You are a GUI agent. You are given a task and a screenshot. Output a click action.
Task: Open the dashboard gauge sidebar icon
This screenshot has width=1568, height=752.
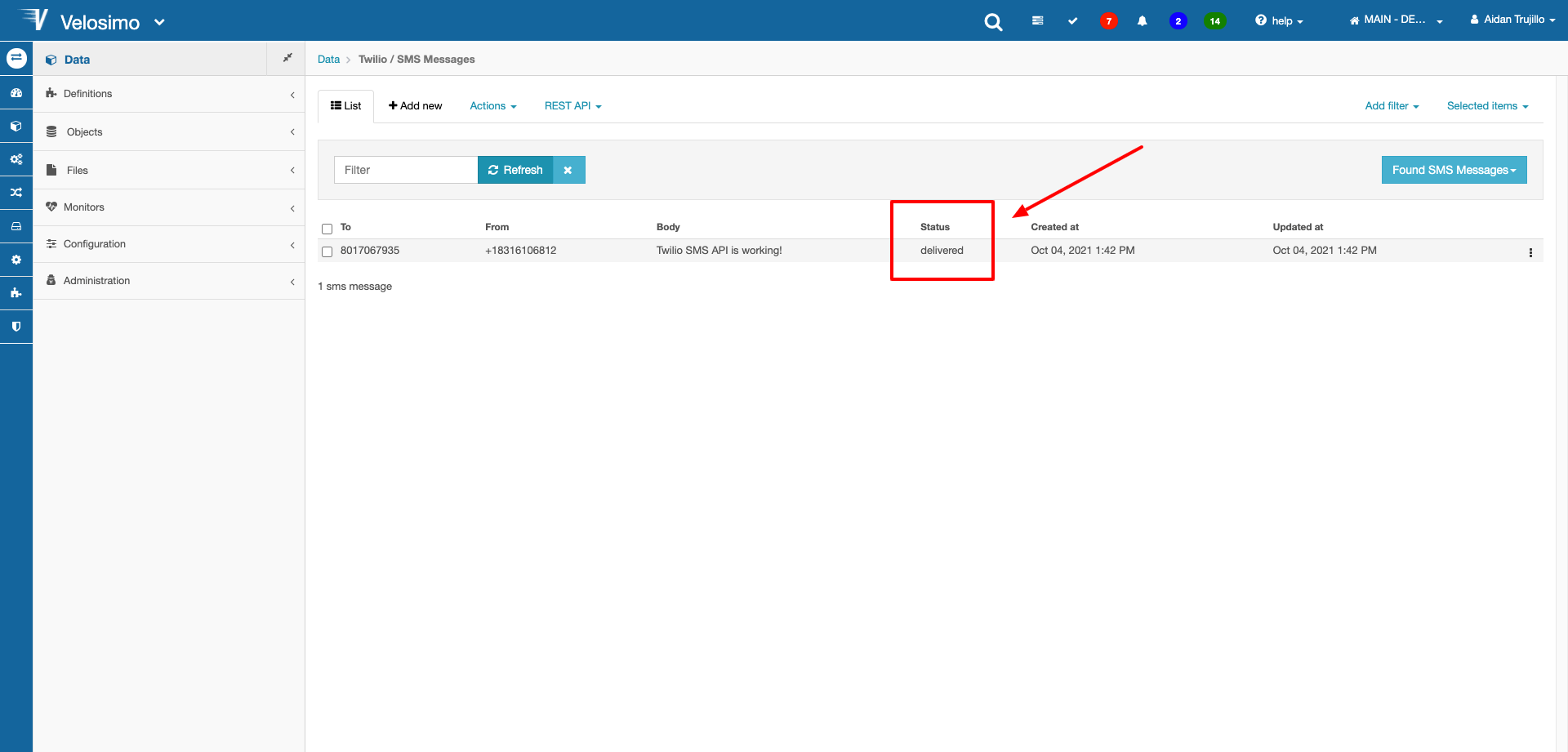click(x=16, y=93)
